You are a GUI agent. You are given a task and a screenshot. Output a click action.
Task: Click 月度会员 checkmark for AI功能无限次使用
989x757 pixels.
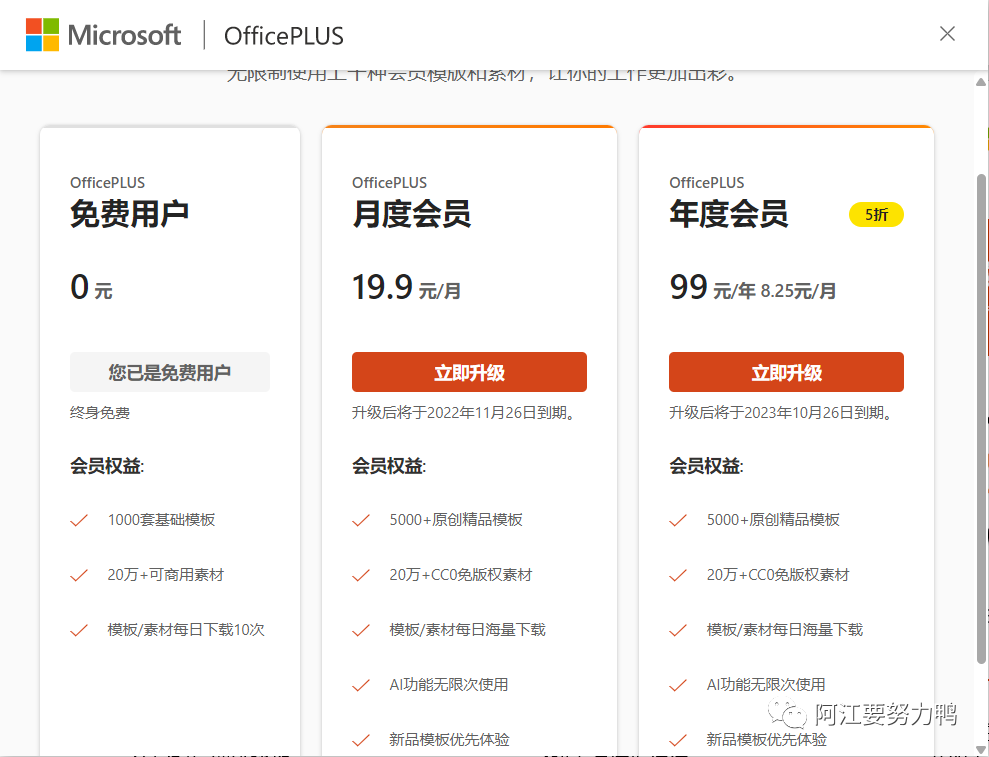[x=361, y=685]
